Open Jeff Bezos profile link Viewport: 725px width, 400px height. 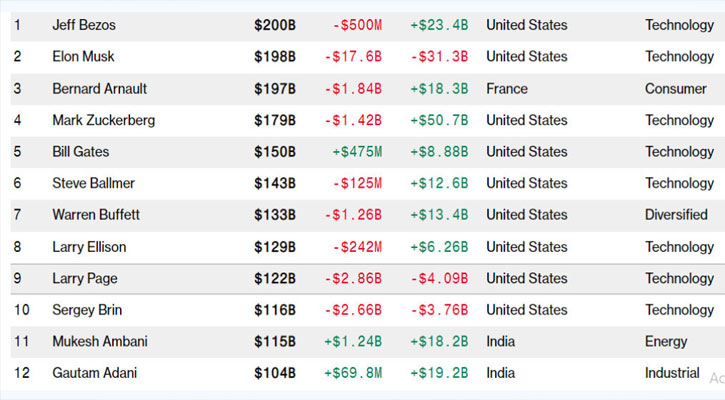[83, 25]
